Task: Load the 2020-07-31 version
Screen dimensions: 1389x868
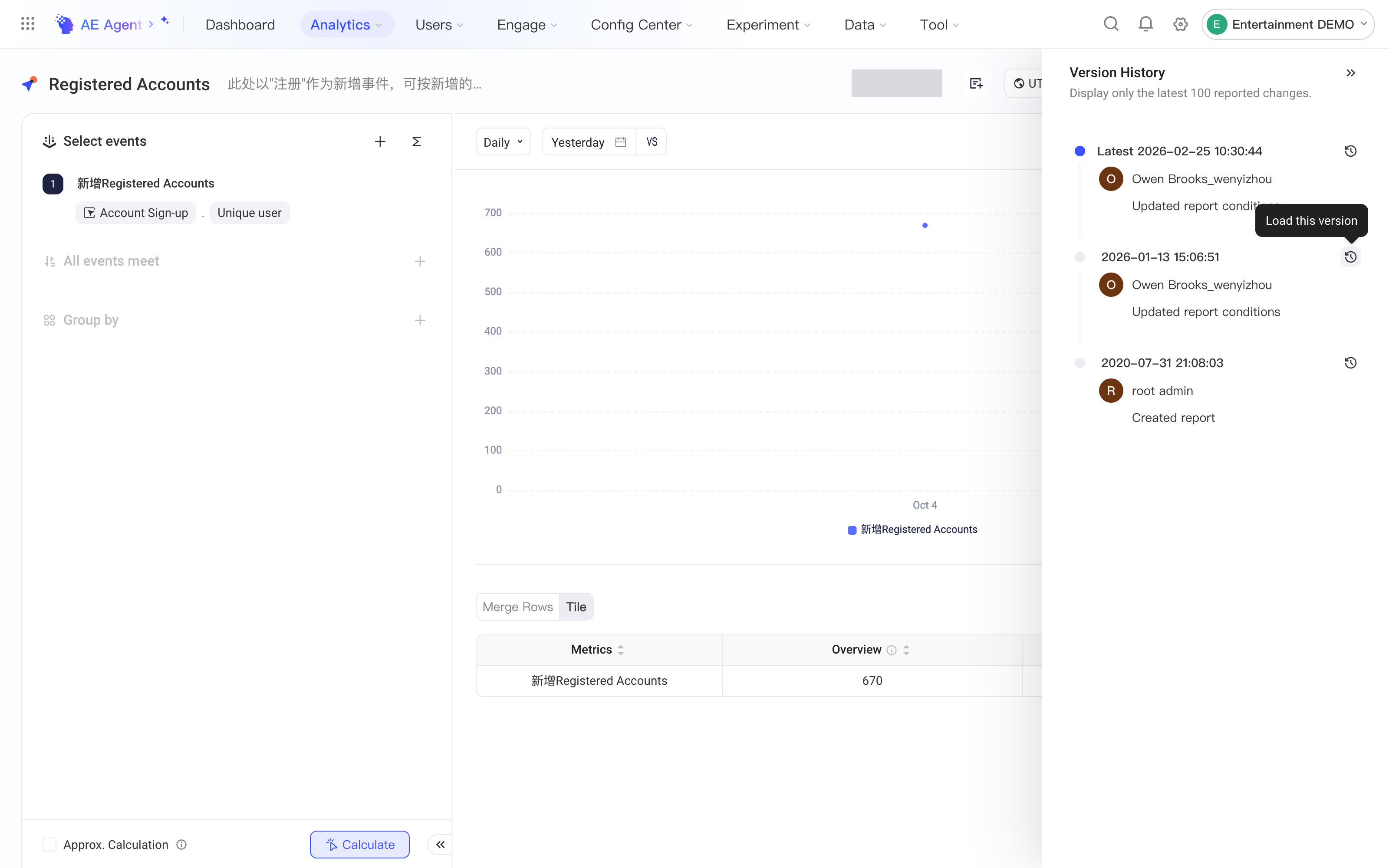Action: tap(1350, 363)
